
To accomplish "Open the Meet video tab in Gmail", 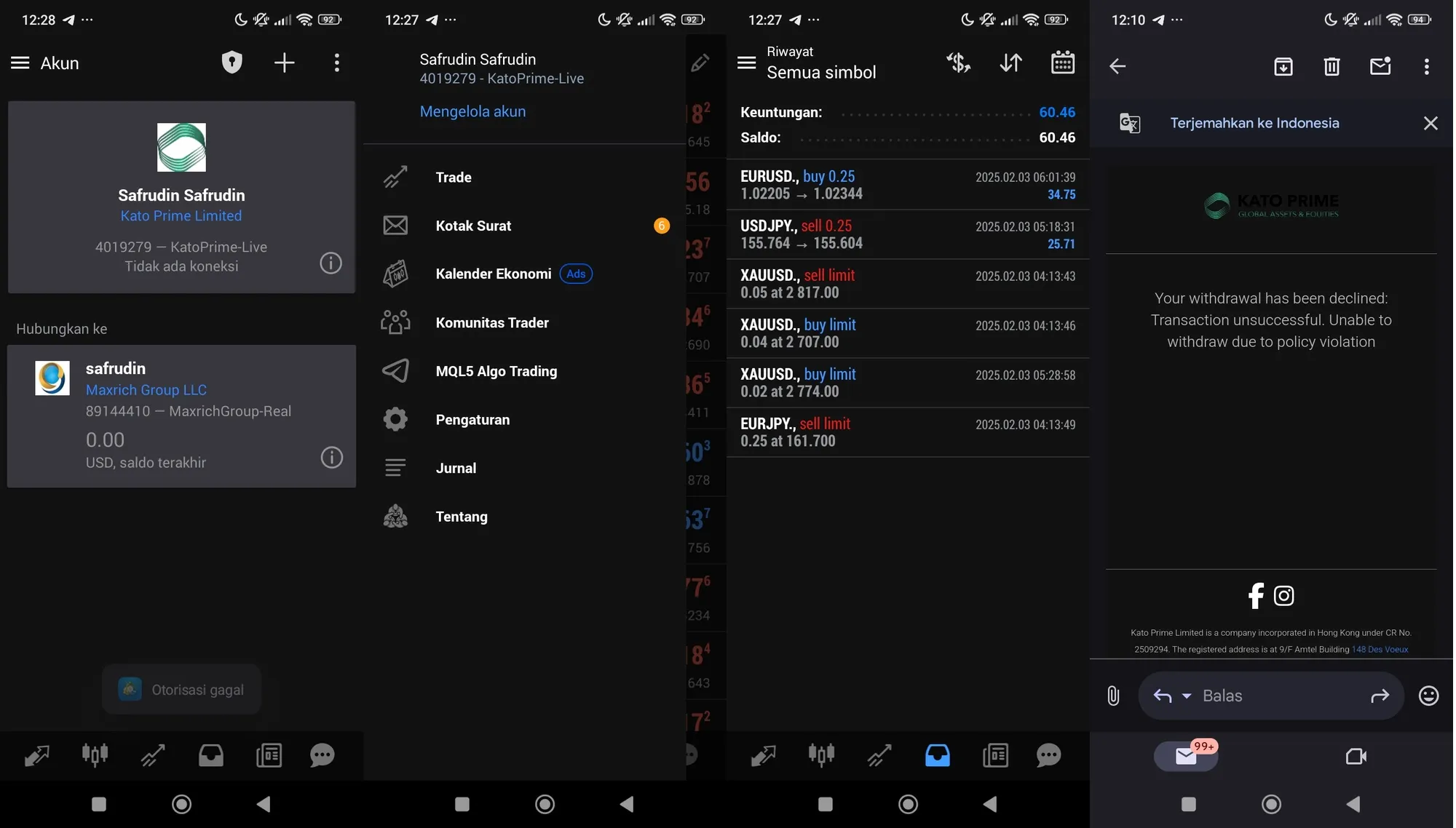I will (1356, 757).
